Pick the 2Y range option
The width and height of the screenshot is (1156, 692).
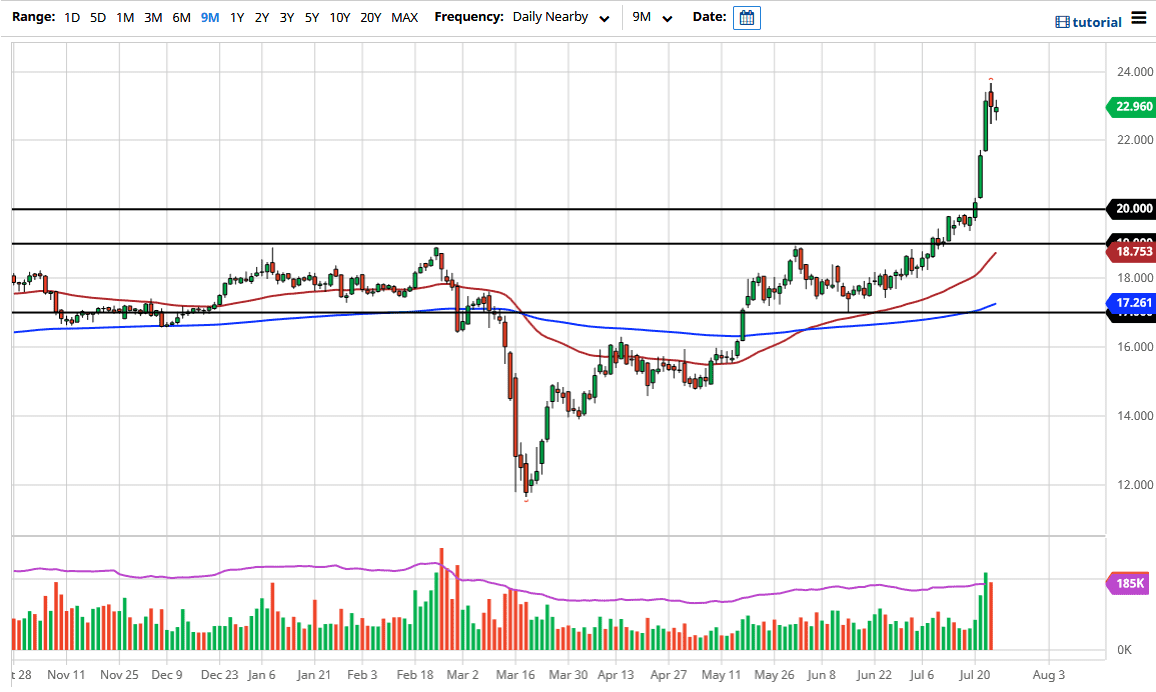coord(262,17)
